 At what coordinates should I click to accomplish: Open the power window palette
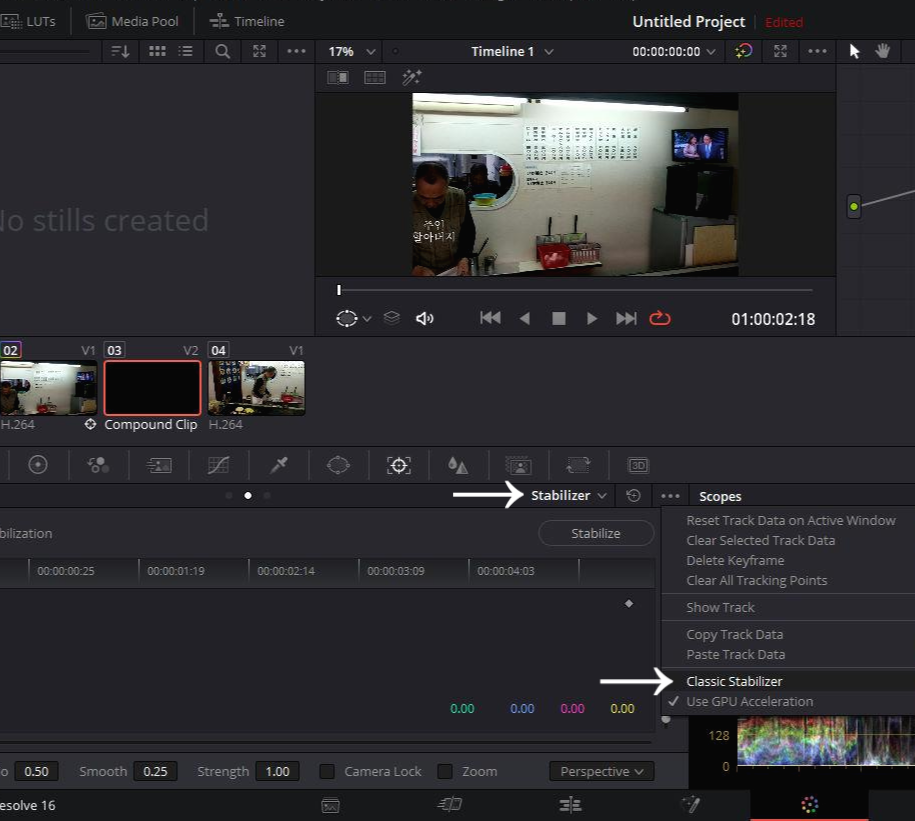[x=338, y=465]
